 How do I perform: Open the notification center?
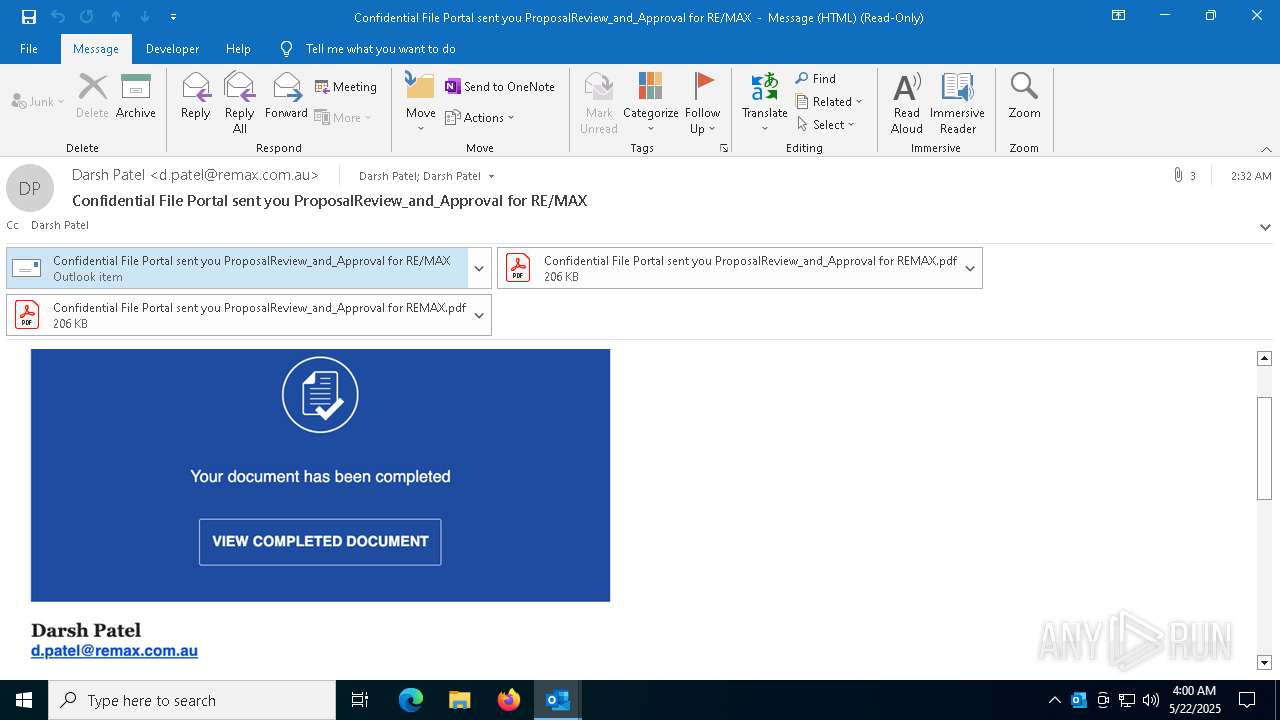[x=1247, y=700]
